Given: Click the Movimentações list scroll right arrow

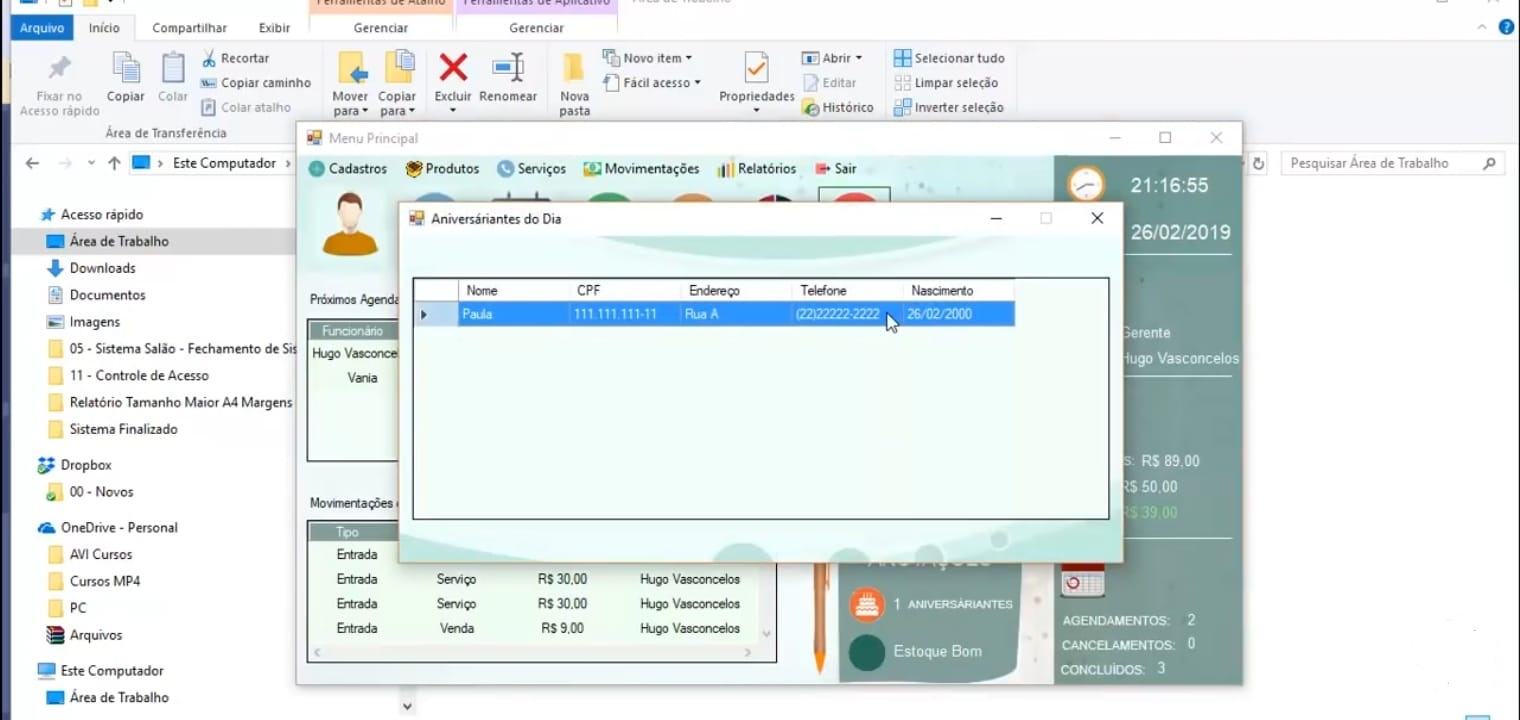Looking at the screenshot, I should point(747,652).
